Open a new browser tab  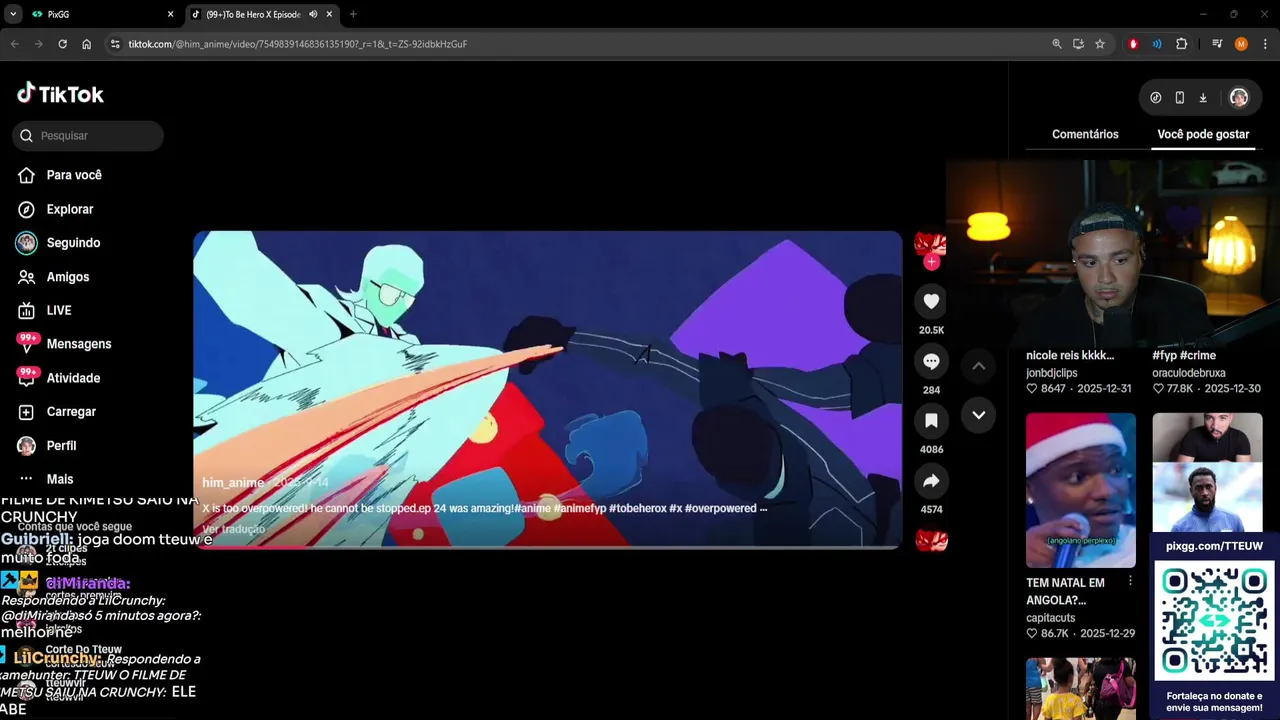pyautogui.click(x=353, y=14)
